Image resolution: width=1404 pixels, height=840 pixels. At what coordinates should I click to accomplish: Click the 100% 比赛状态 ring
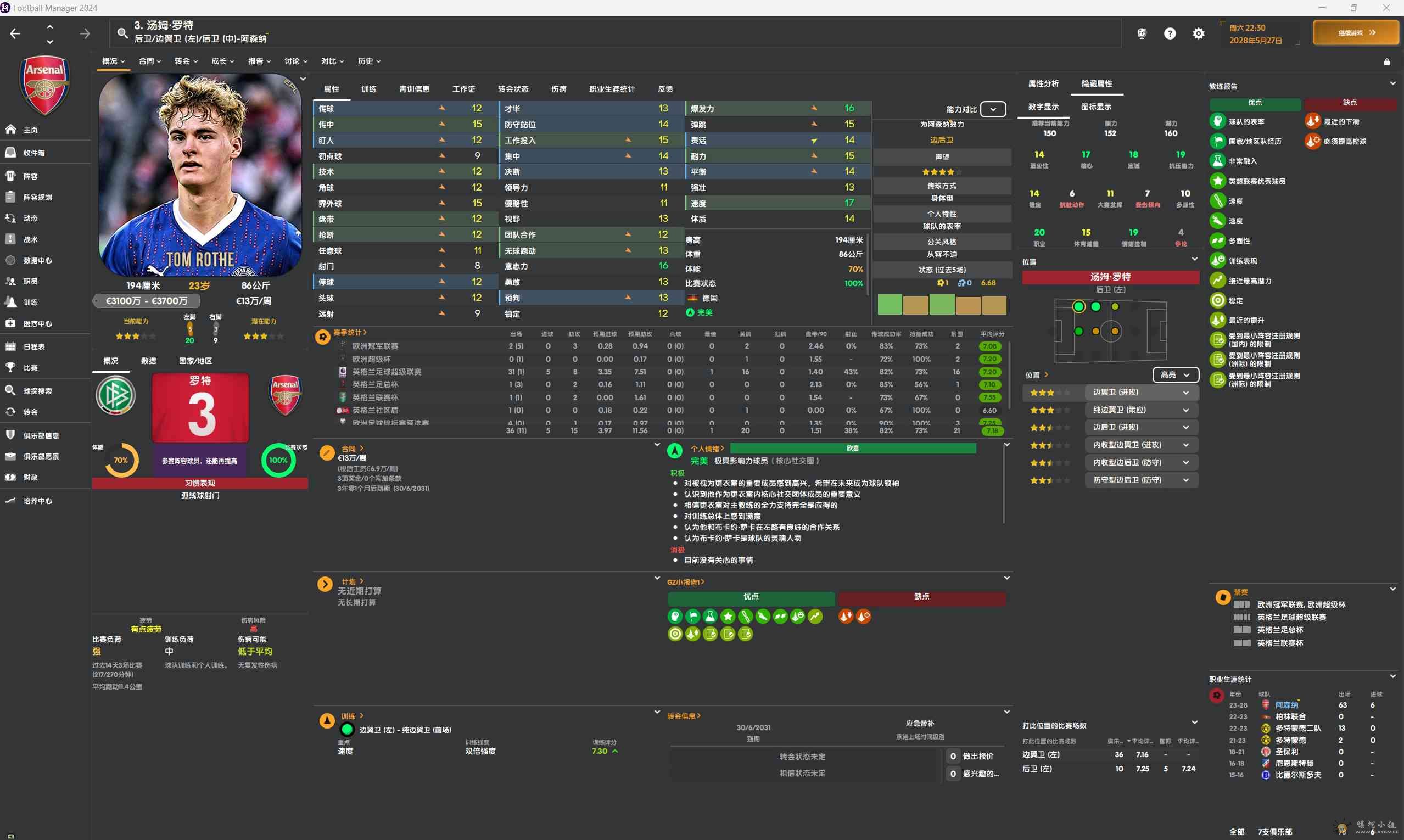click(x=278, y=460)
